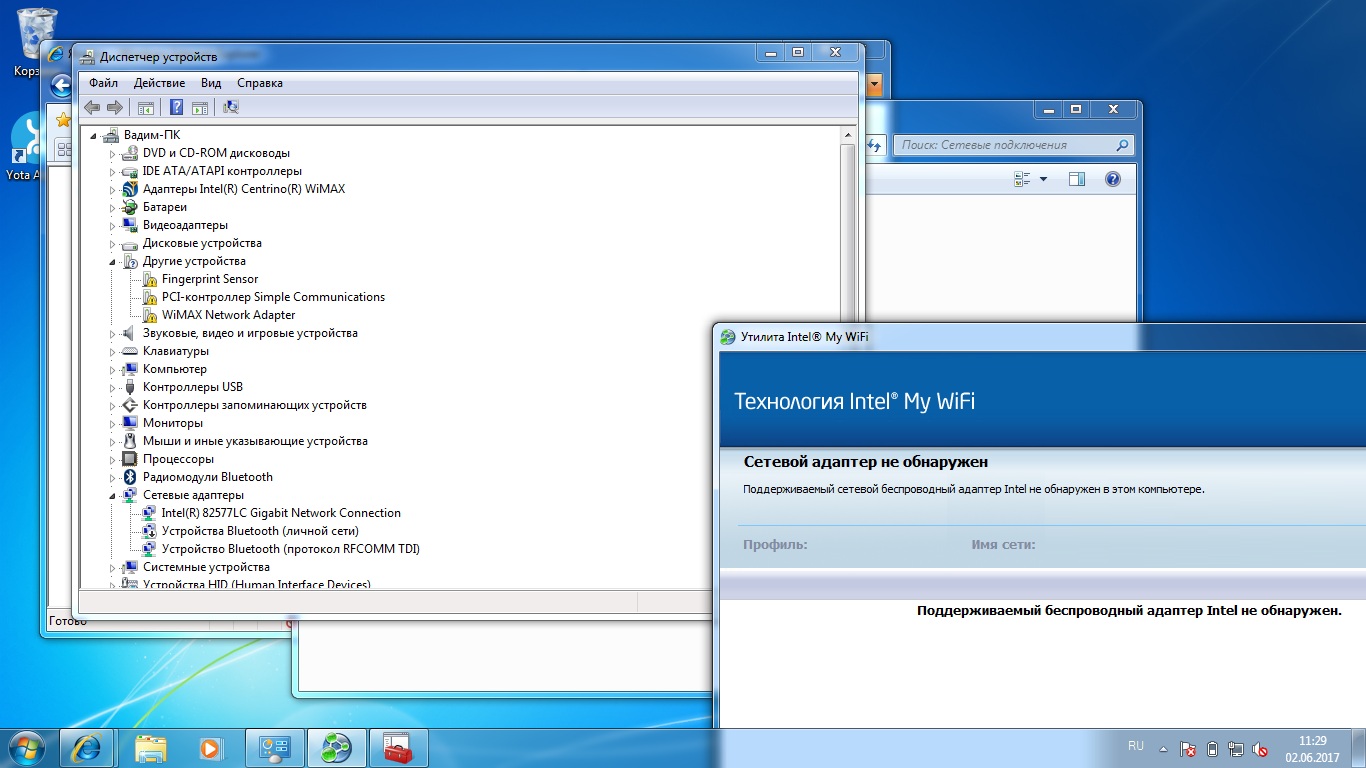Toggle the action pane toolbar icon
This screenshot has height=768, width=1366.
[x=199, y=107]
